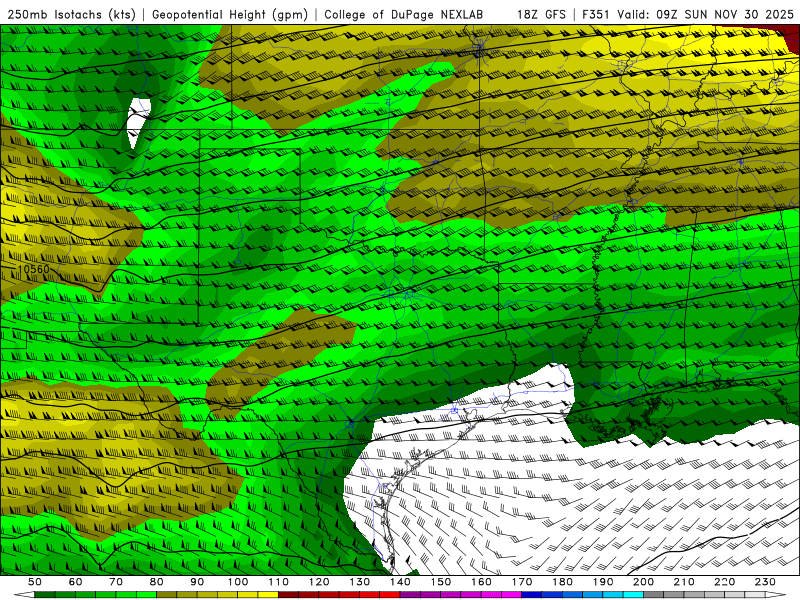Image resolution: width=800 pixels, height=600 pixels.
Task: Click the "250mb Isotachs (kts)" title text
Action: [71, 15]
